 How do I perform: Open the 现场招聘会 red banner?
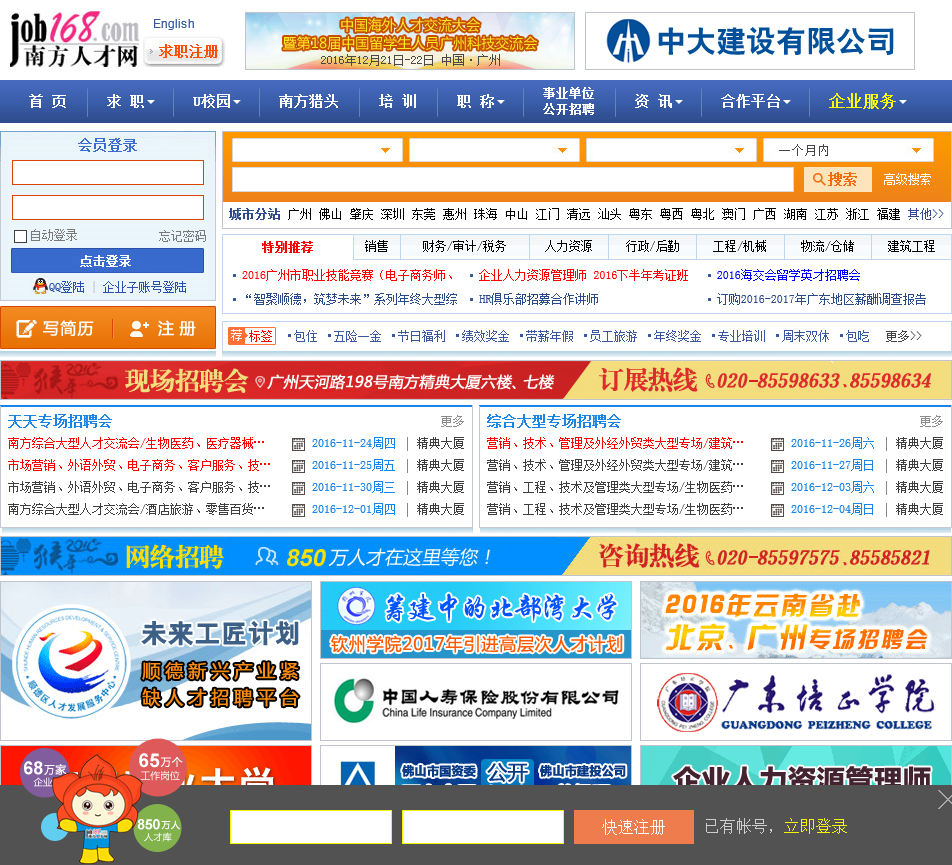476,380
